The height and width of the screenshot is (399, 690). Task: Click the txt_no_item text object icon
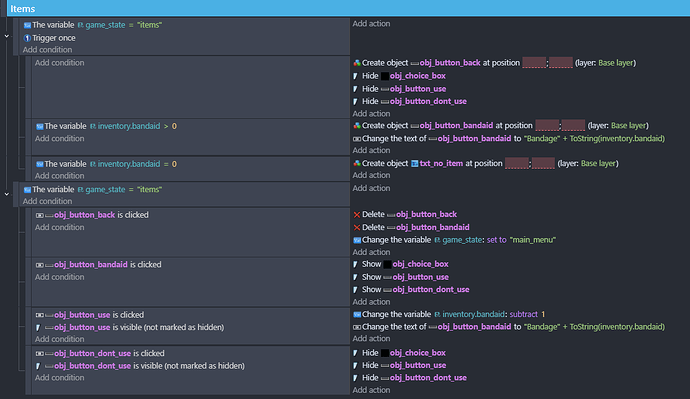click(x=415, y=164)
